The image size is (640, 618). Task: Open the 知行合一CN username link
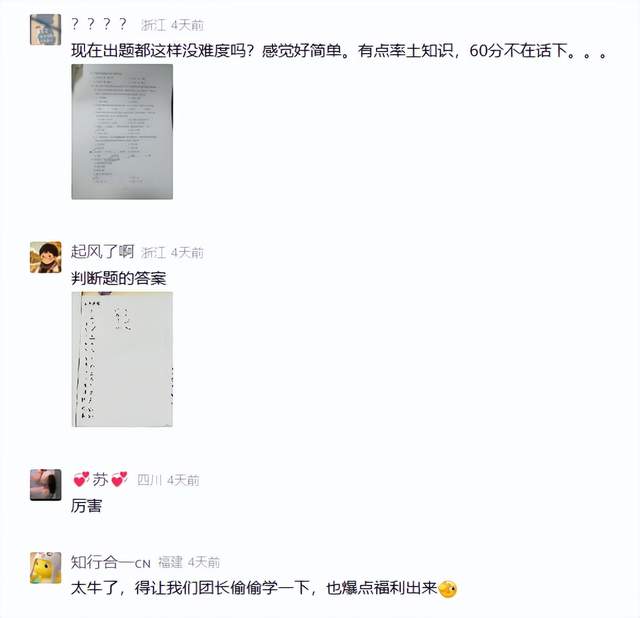[x=111, y=562]
